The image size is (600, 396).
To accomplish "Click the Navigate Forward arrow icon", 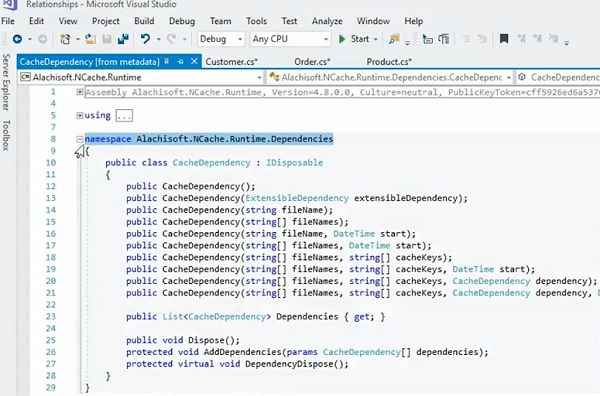I will pyautogui.click(x=42, y=39).
